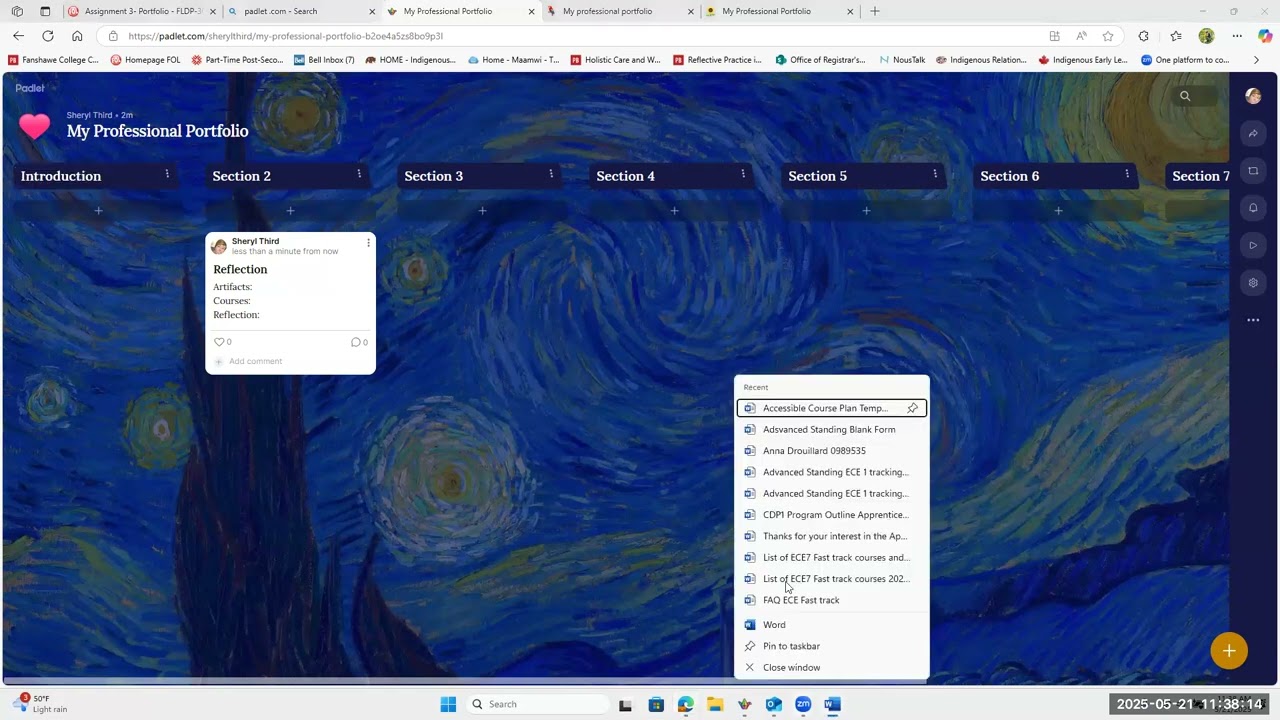
Task: Pin Accessible Course Plan to the list
Action: [x=912, y=408]
